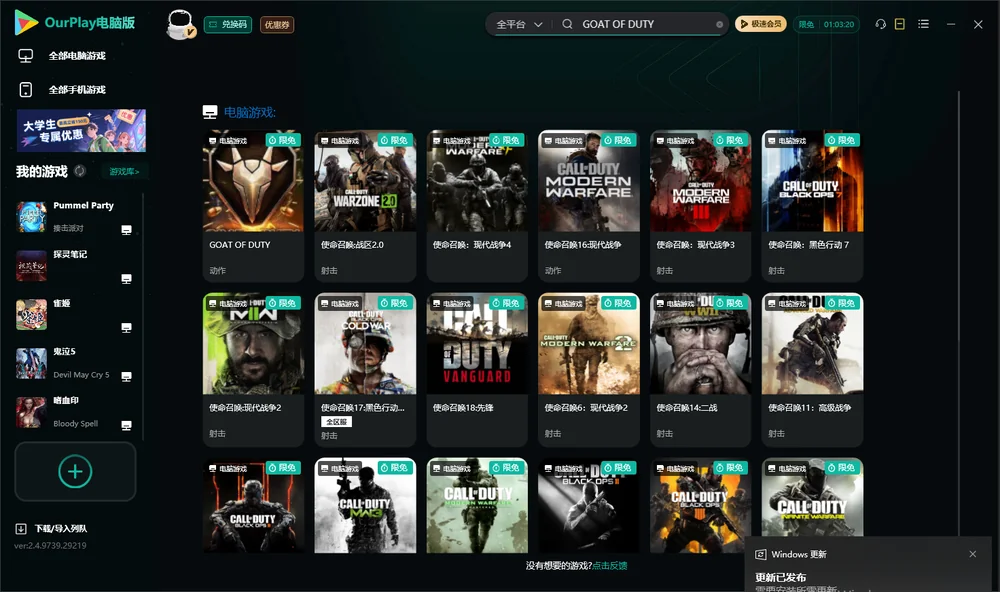
Task: Open the 使命召唤:现代战争4 game card
Action: 477,205
